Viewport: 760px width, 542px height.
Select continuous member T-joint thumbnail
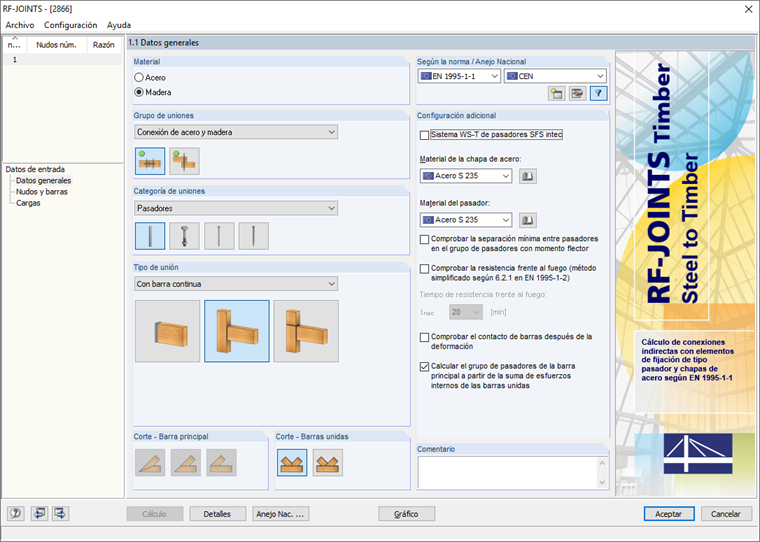pos(237,331)
